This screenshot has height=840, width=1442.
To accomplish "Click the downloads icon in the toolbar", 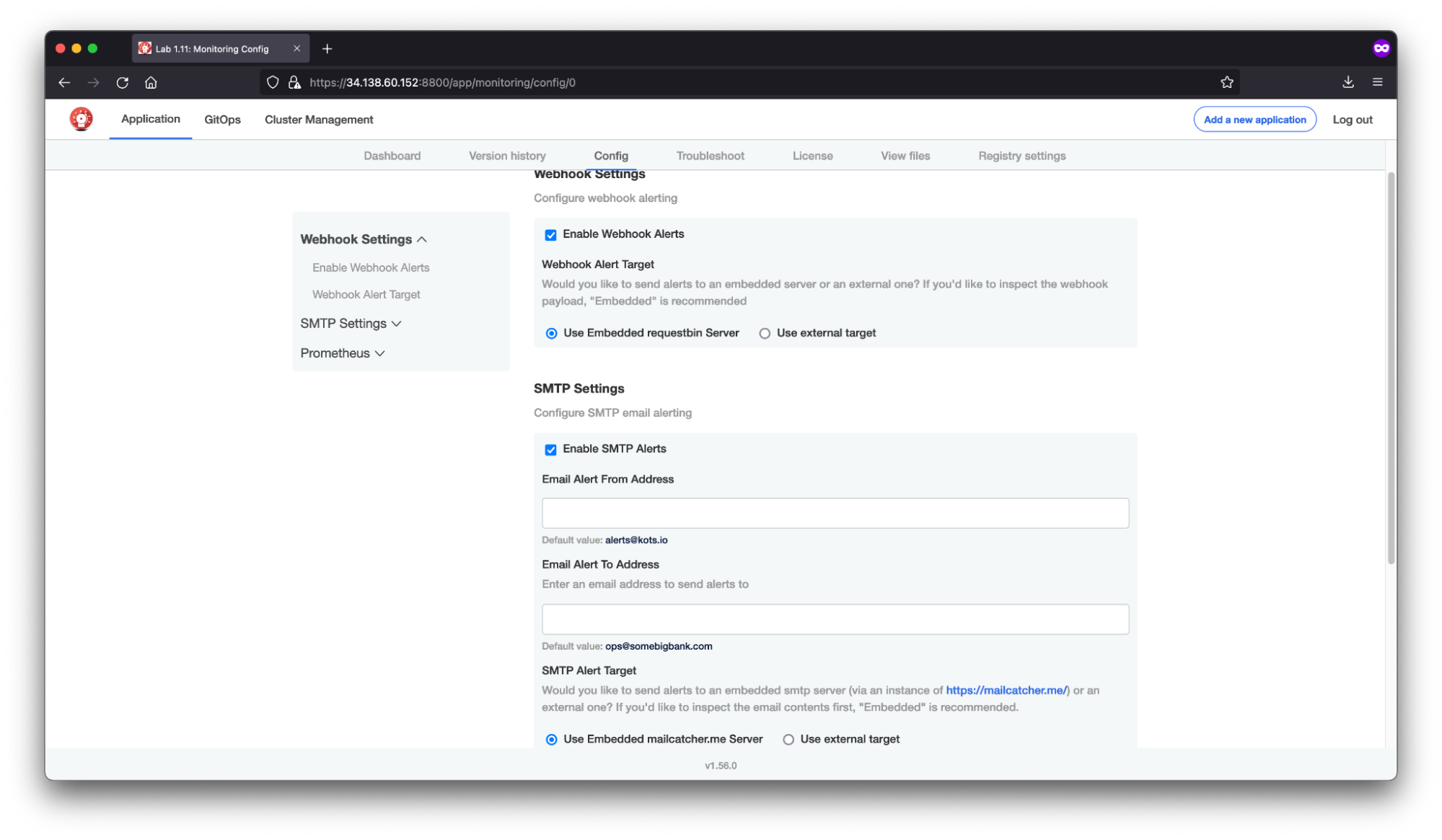I will [1347, 82].
